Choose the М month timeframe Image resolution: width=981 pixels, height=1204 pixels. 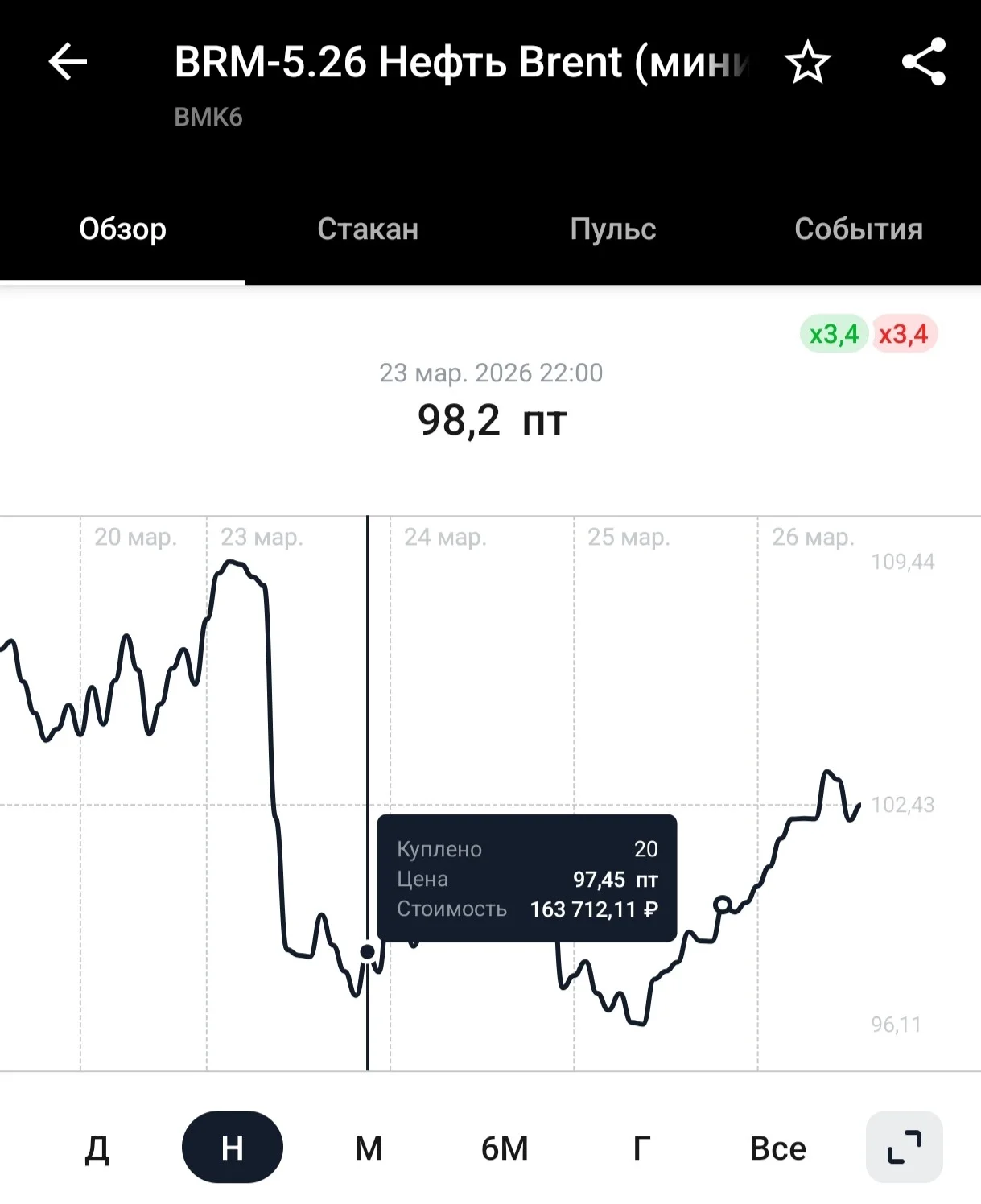coord(369,1148)
